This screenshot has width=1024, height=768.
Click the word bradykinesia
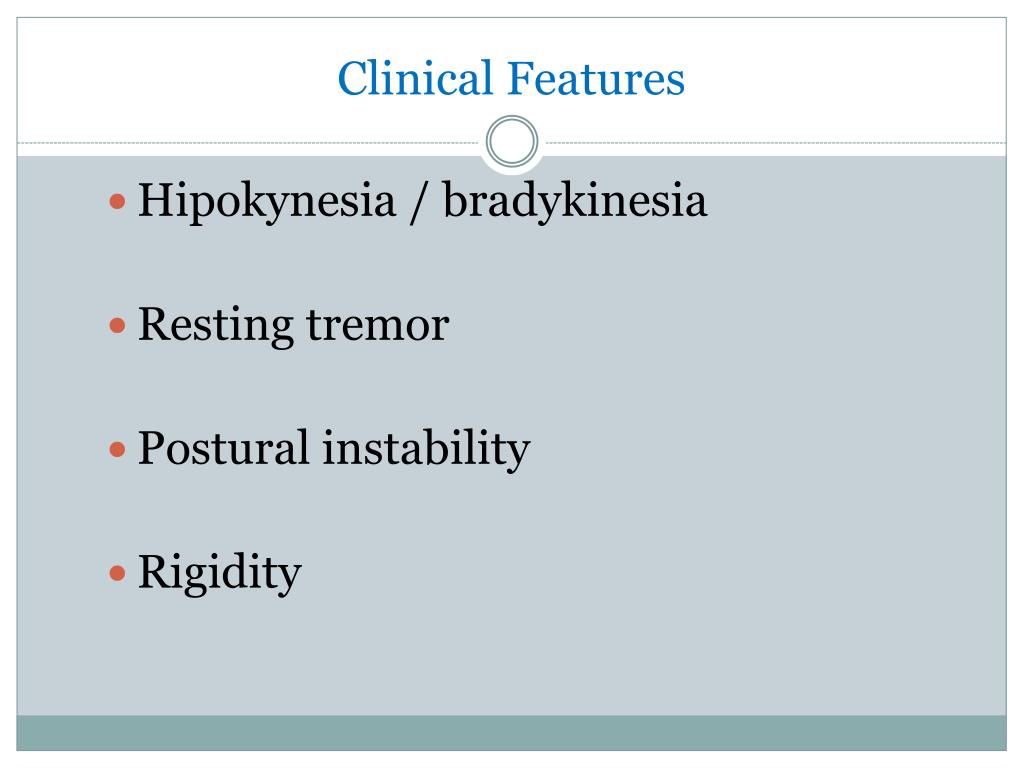coord(575,201)
